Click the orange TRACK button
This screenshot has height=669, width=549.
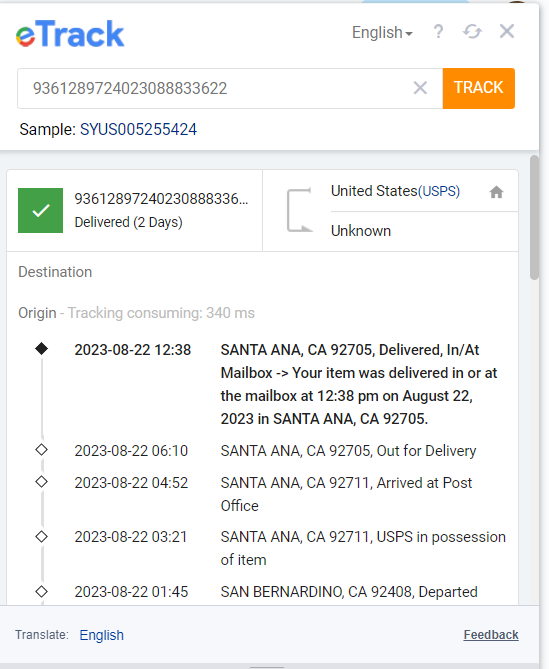tap(479, 88)
